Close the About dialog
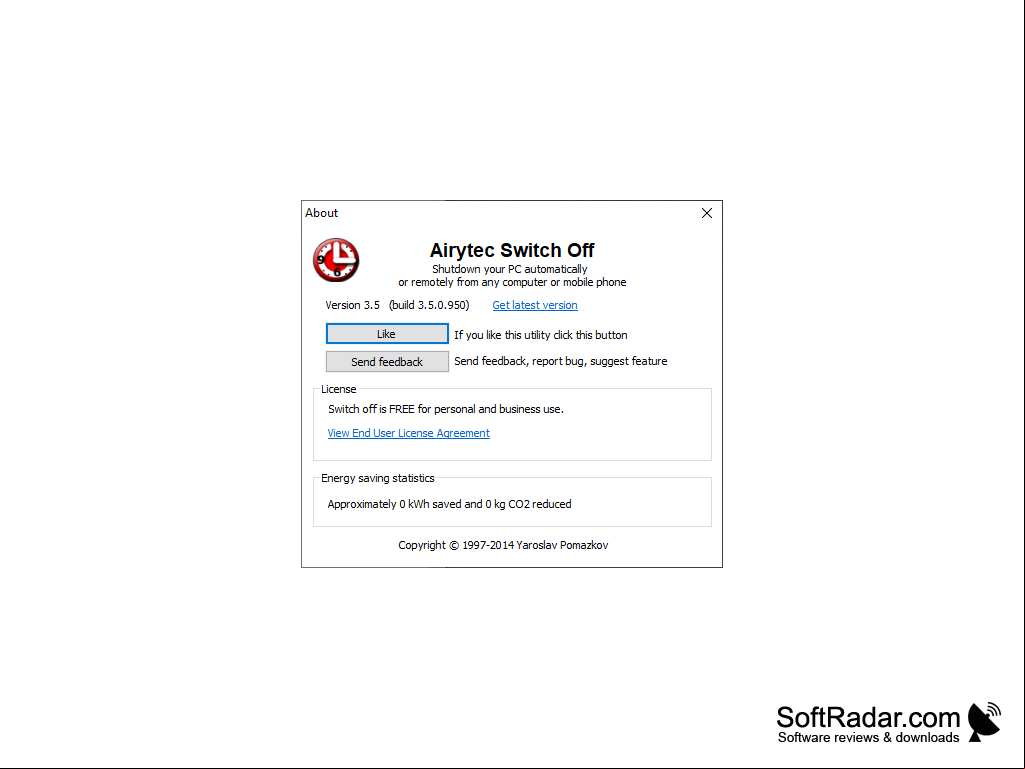 (707, 213)
